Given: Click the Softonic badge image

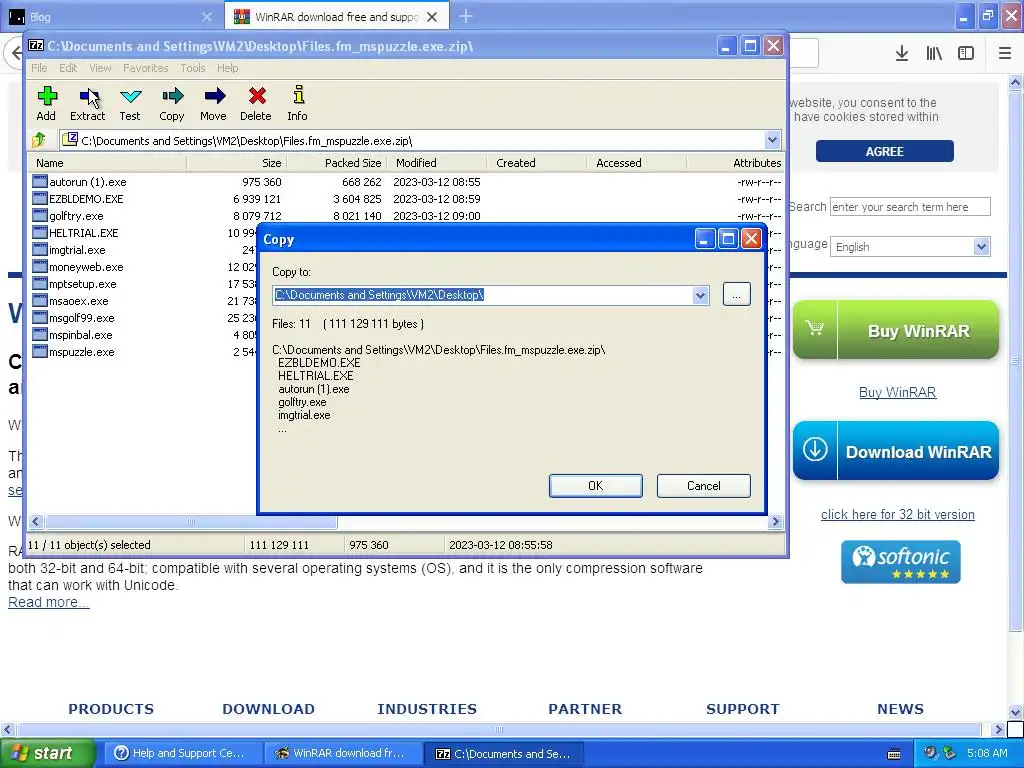Looking at the screenshot, I should (901, 562).
